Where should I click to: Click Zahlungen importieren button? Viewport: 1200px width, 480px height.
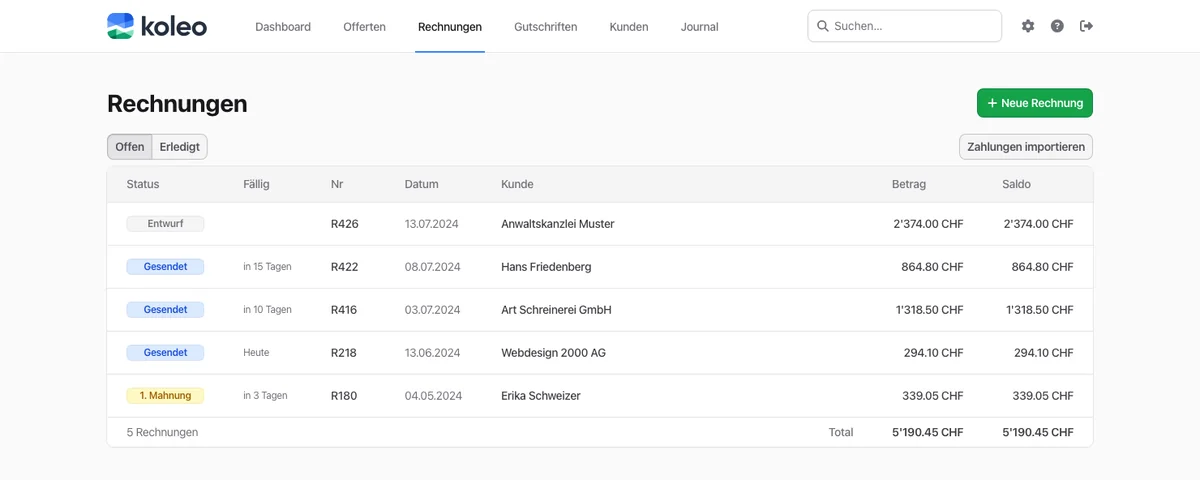[1026, 147]
